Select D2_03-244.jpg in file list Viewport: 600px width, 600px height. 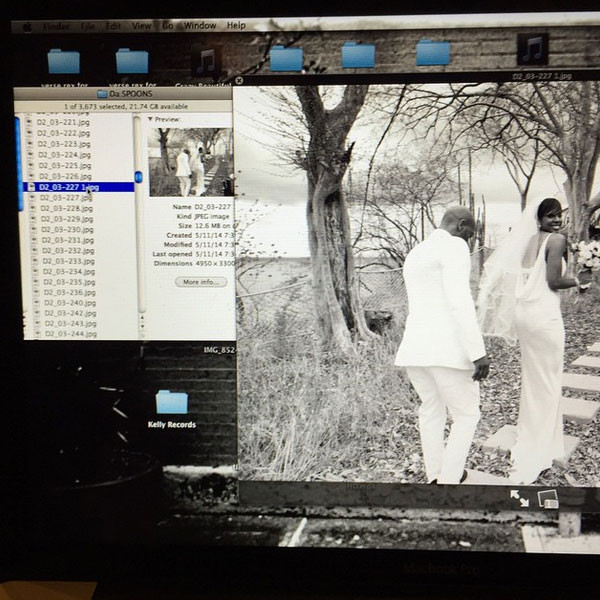coord(68,334)
